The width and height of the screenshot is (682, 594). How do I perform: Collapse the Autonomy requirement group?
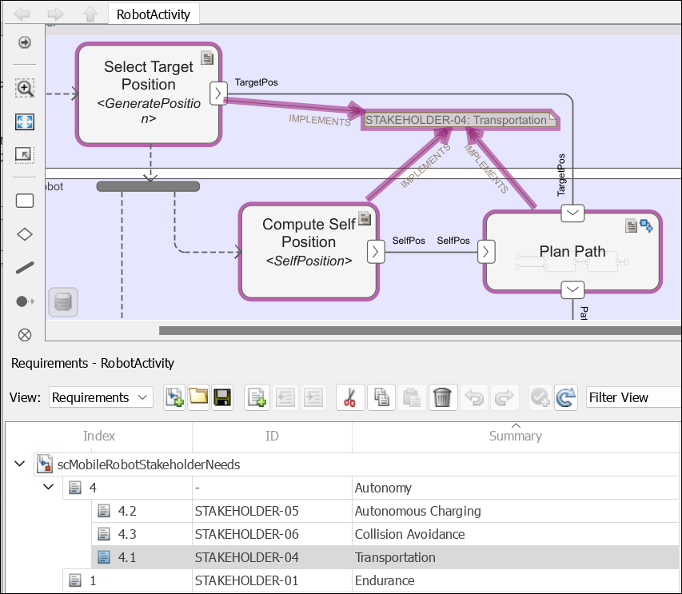[x=49, y=488]
